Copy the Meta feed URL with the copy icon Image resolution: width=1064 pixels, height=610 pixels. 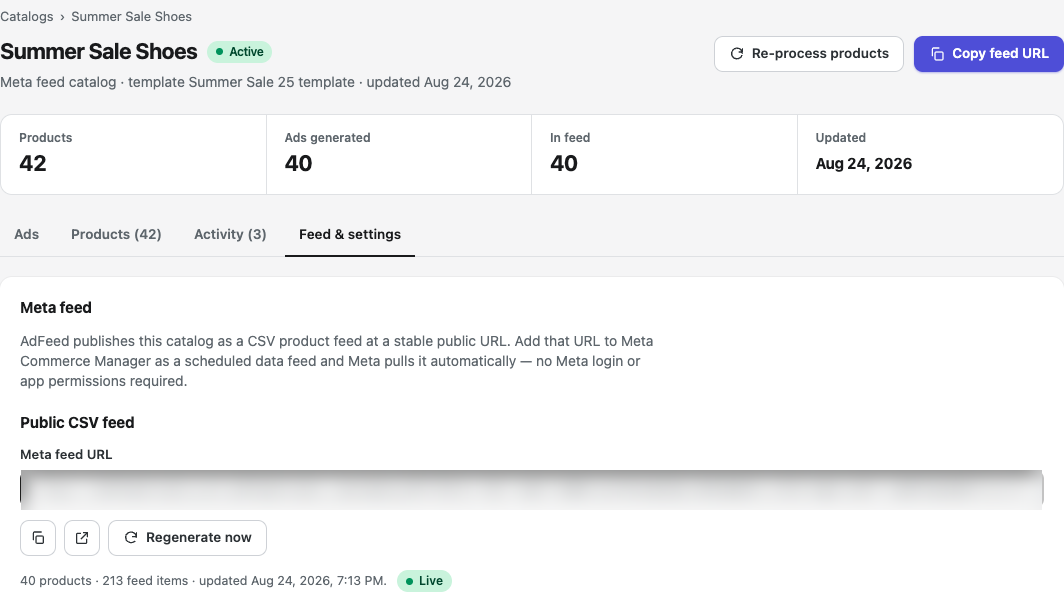(x=38, y=538)
